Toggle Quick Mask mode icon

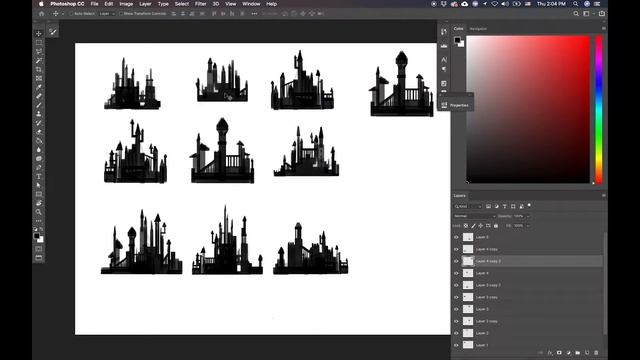pos(39,249)
